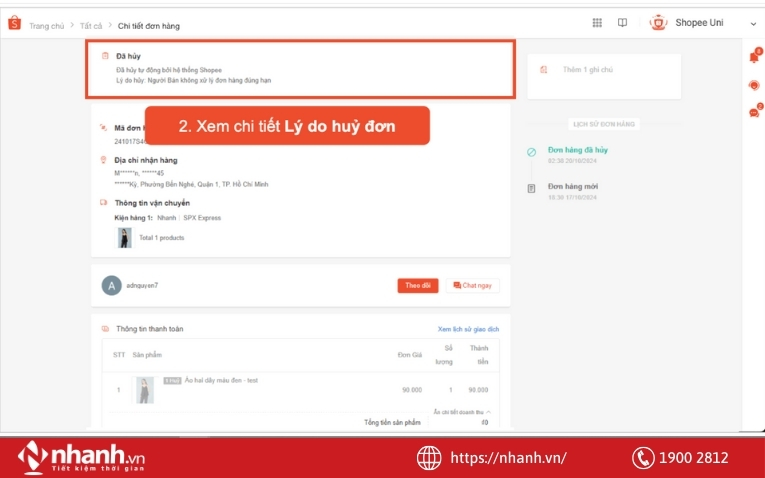Open the seller handbook book icon
Viewport: 765px width, 478px height.
tap(622, 23)
